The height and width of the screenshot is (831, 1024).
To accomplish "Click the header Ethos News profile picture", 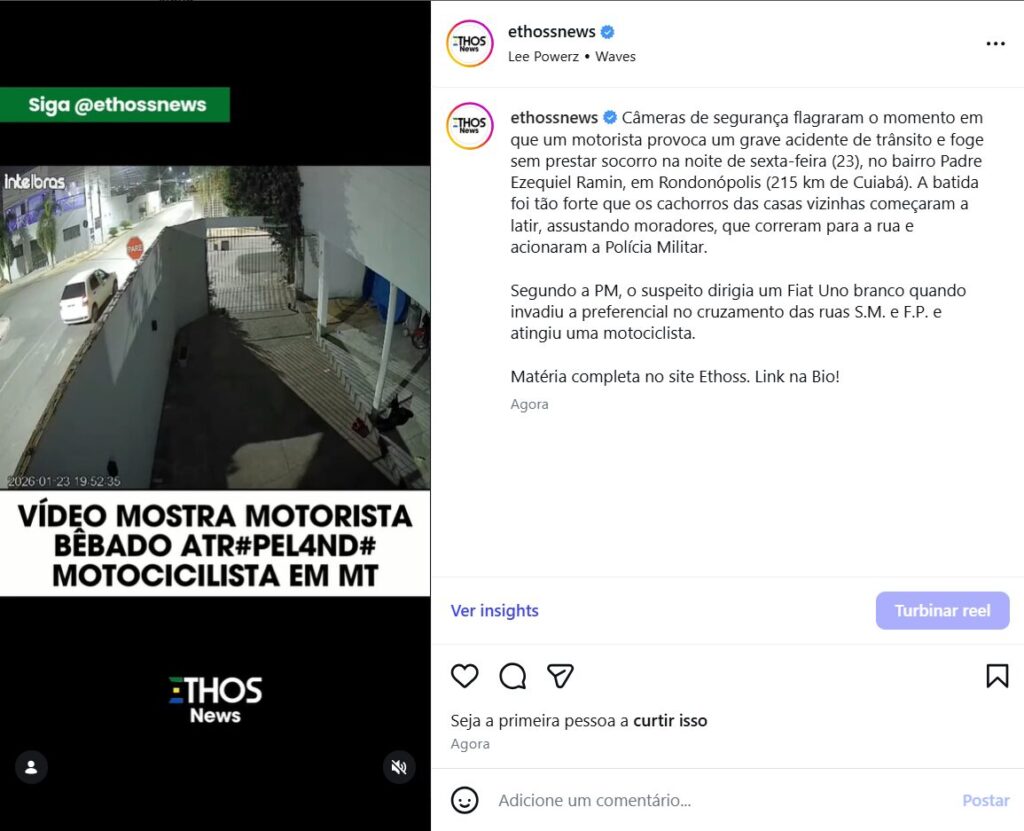I will (470, 43).
